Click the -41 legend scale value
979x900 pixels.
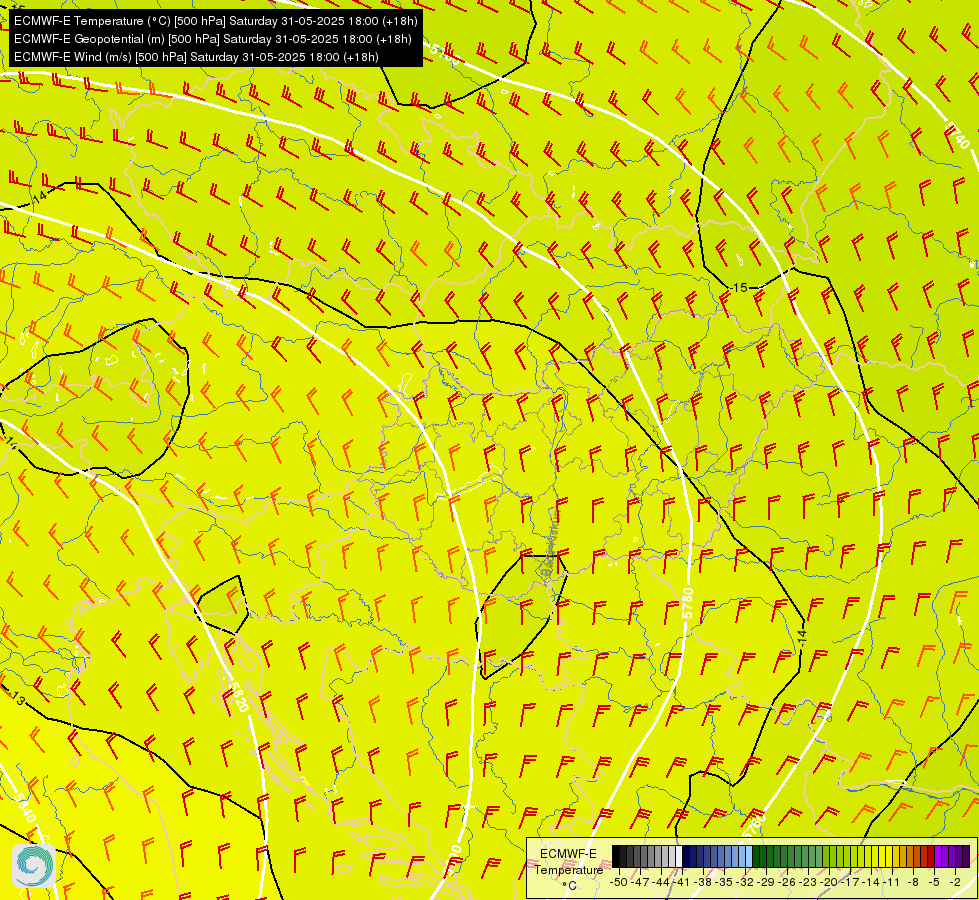[681, 883]
